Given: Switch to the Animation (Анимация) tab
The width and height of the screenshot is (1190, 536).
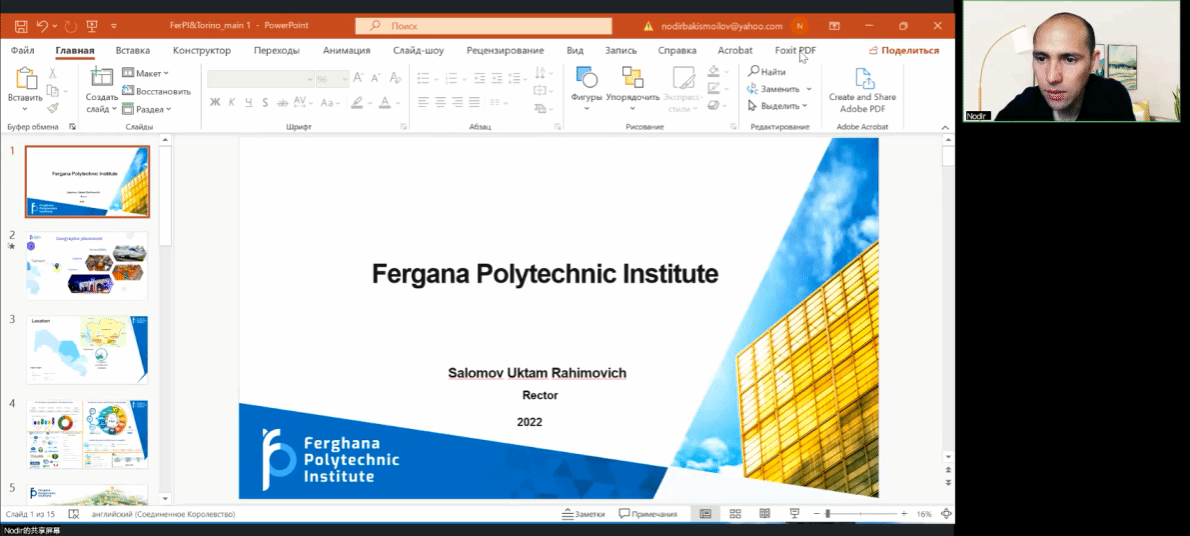Looking at the screenshot, I should [x=346, y=50].
